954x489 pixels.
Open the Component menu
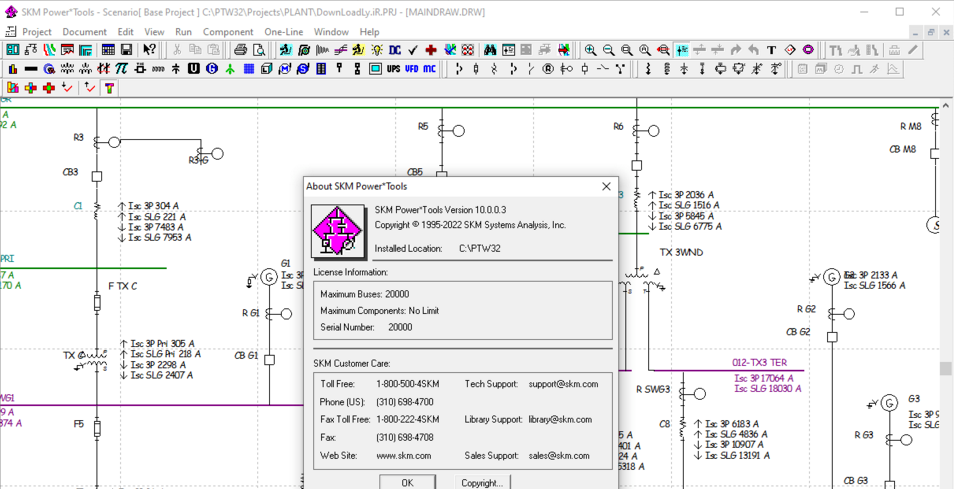coord(228,32)
